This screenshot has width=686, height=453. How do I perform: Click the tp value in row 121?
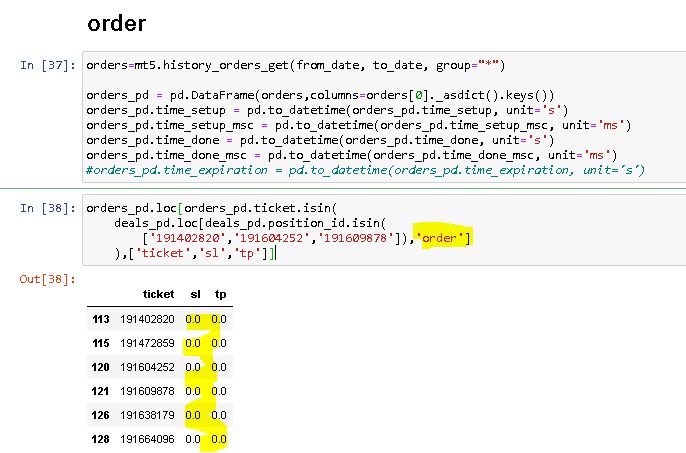[x=219, y=391]
